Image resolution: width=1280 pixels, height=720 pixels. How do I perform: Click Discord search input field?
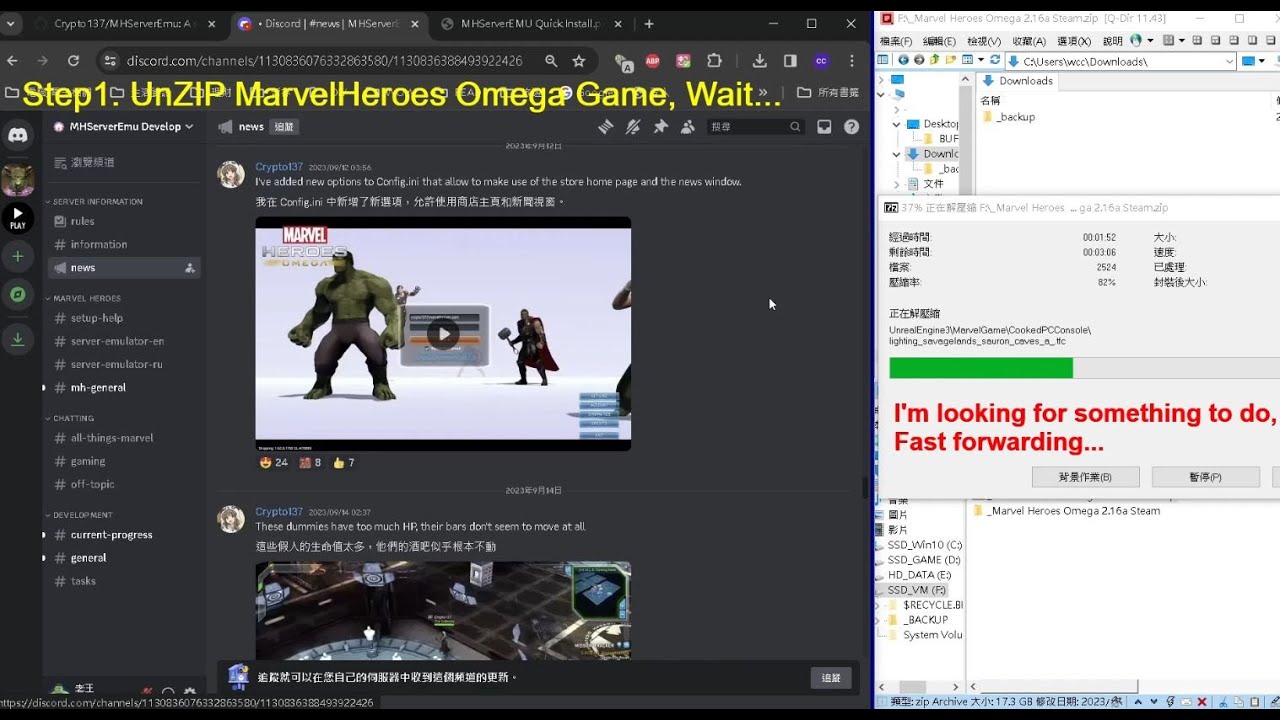[755, 127]
